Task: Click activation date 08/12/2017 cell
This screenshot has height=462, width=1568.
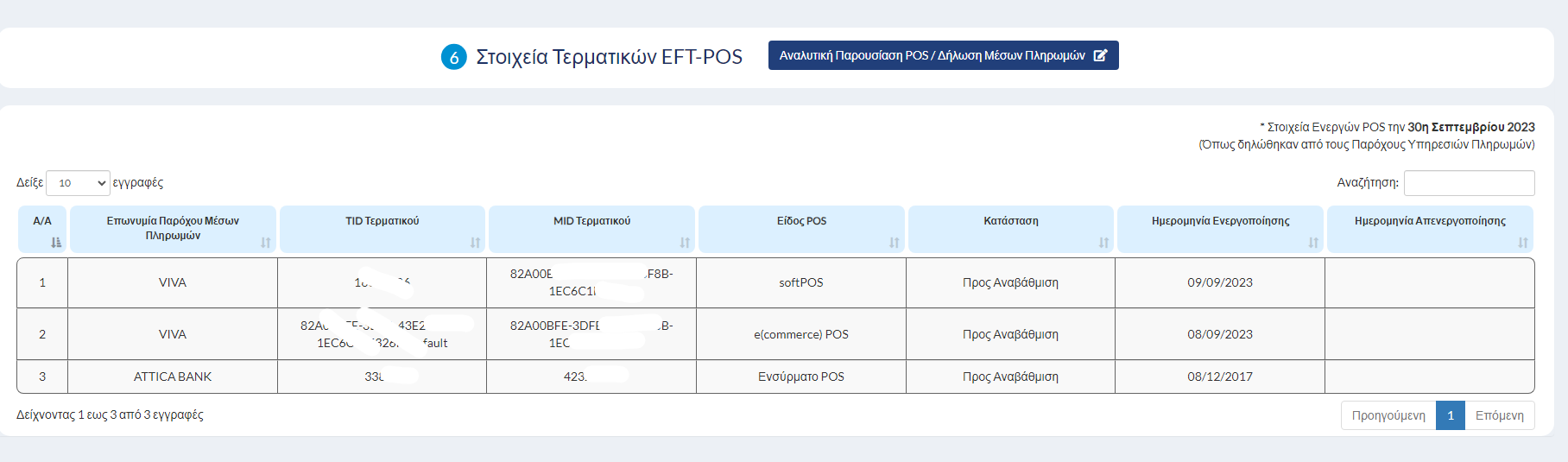Action: point(1220,377)
